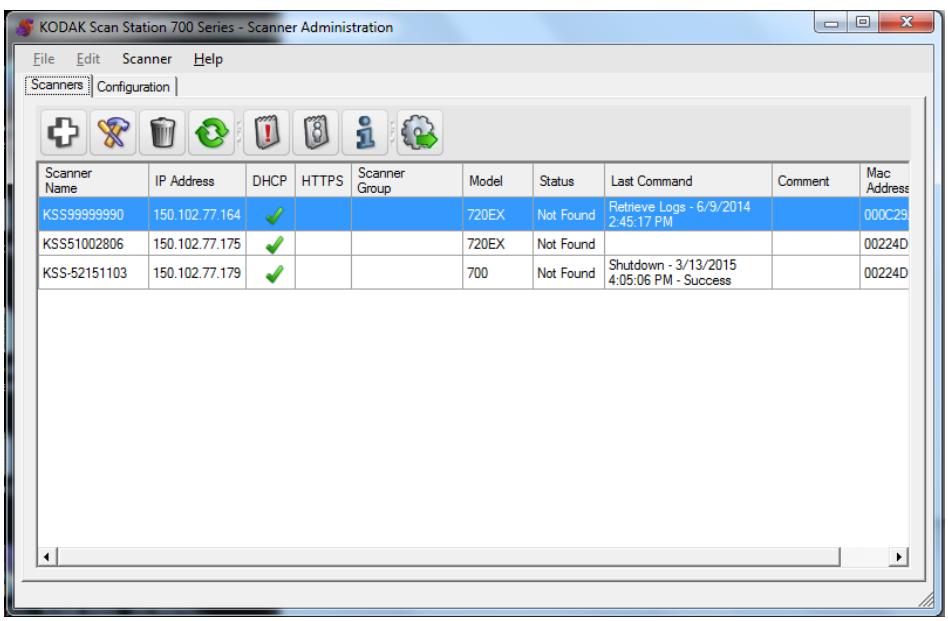The width and height of the screenshot is (948, 621).
Task: Click Mac address 000C29 cell
Action: [886, 215]
